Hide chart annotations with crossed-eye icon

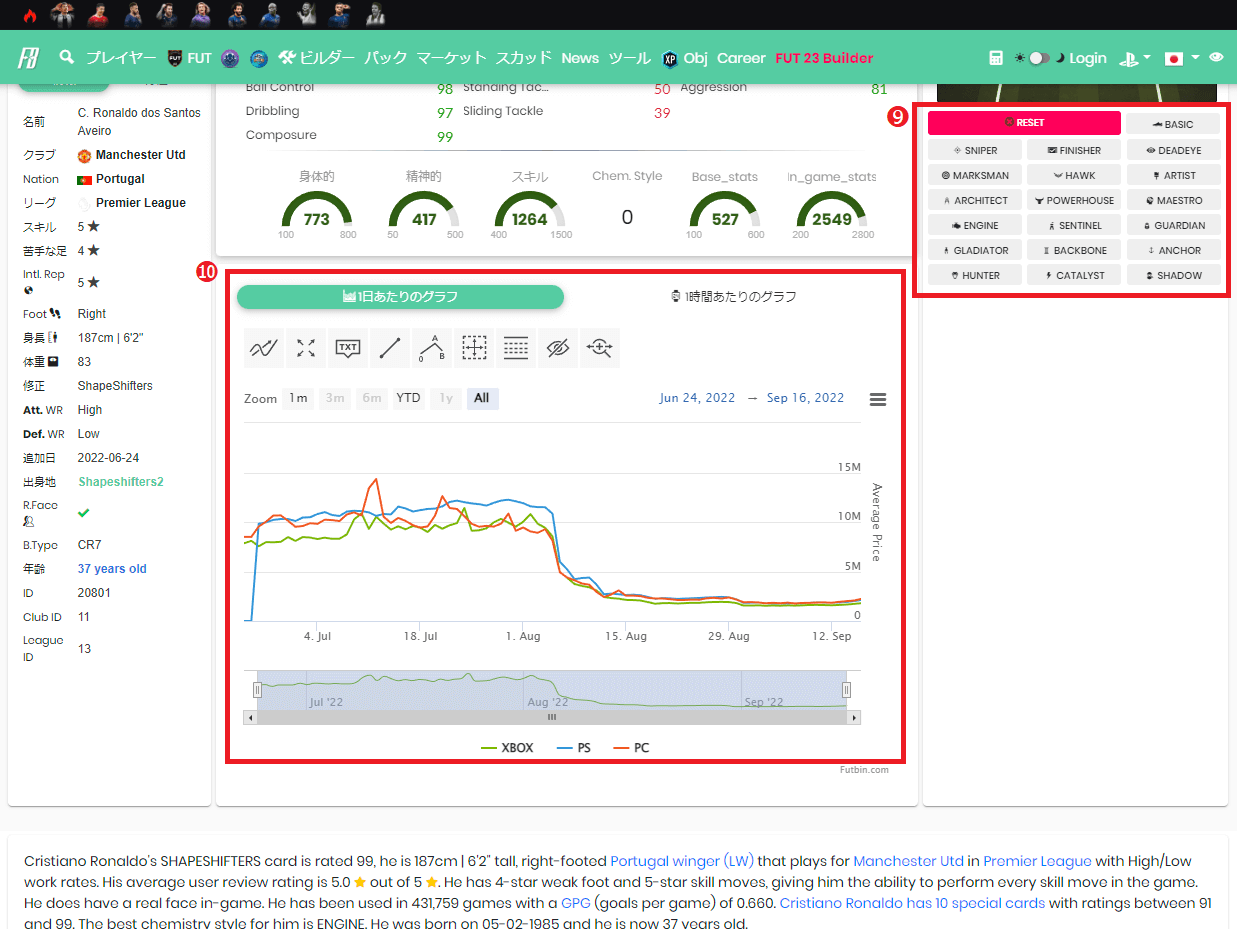[558, 348]
